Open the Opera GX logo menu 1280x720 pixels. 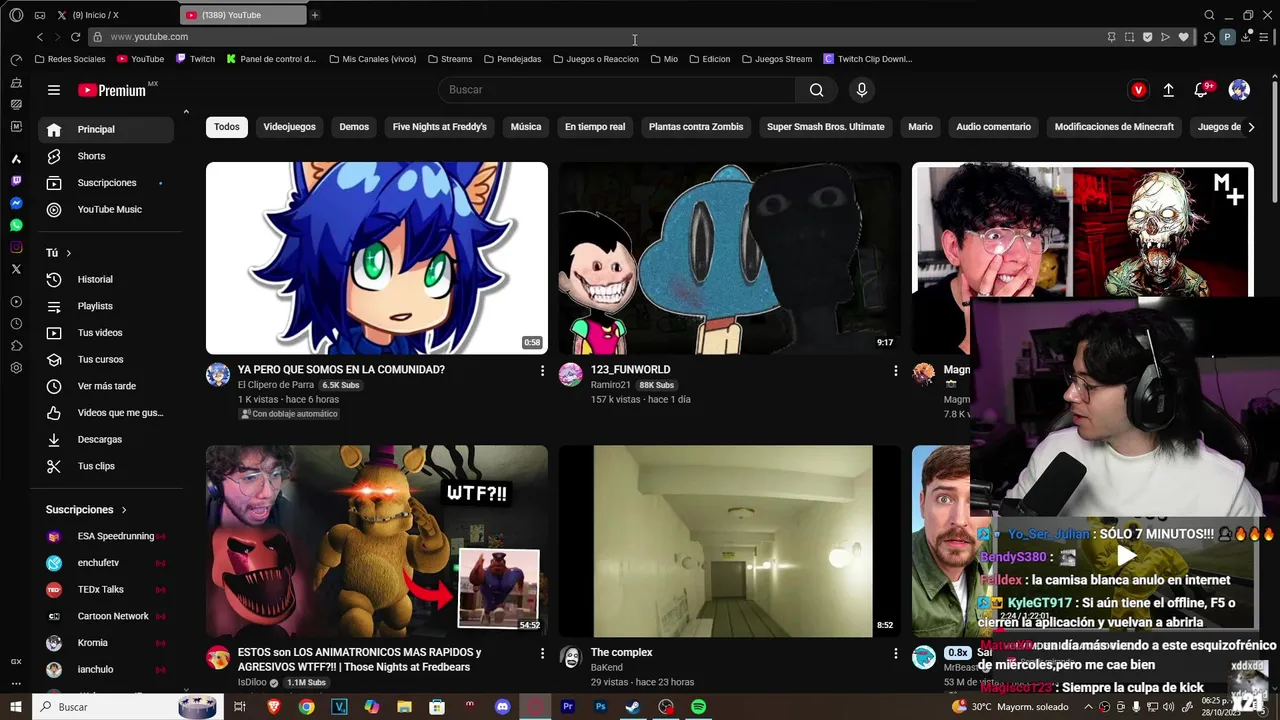[x=16, y=15]
